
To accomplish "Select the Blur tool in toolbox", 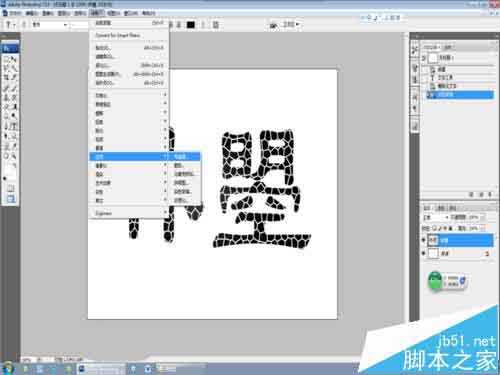I will 6,116.
